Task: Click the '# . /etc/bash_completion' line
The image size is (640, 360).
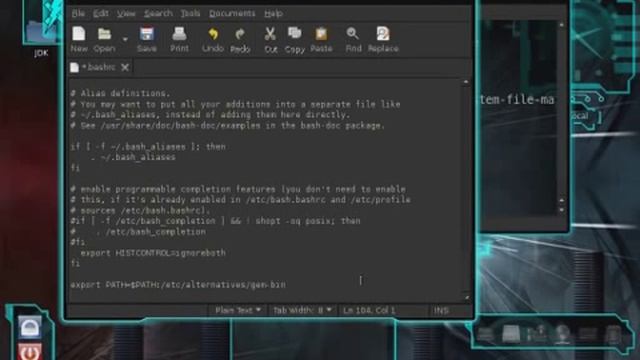Action: (x=138, y=231)
